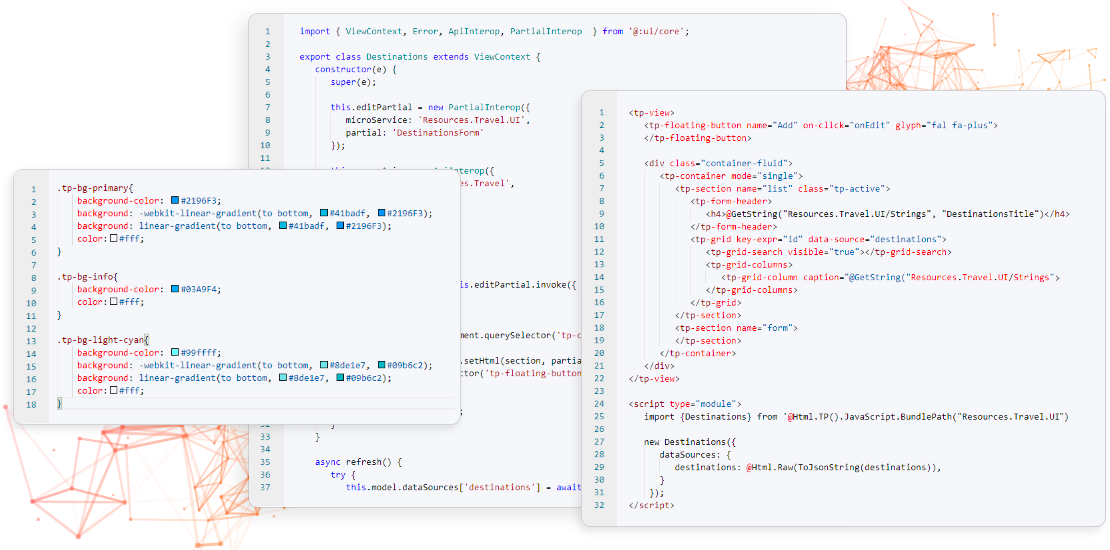This screenshot has height=550, width=1110.
Task: Click the background-color #2196F3 swatch in .tp-bg-primary
Action: point(175,201)
